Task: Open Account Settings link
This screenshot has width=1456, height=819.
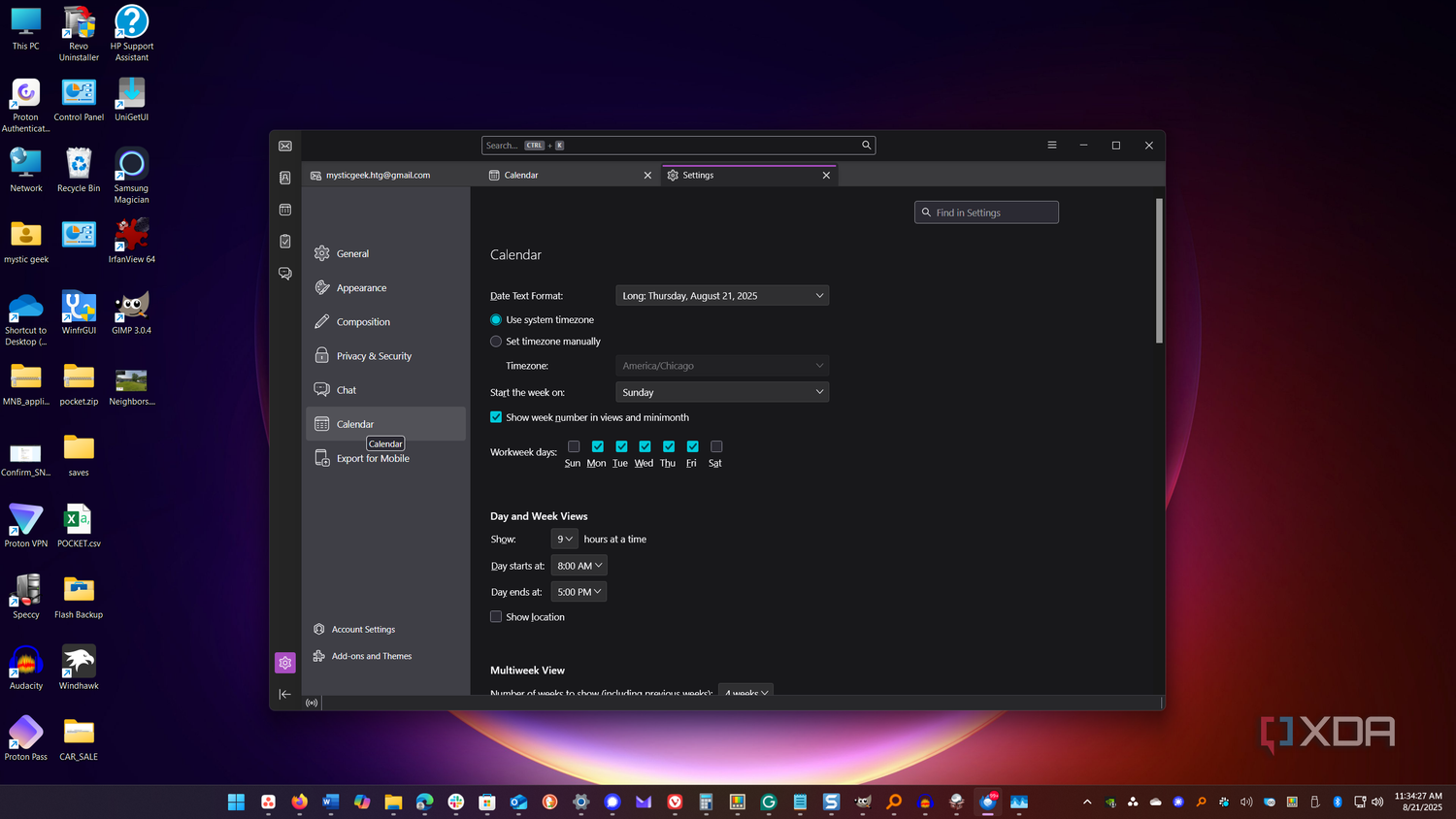Action: tap(354, 630)
